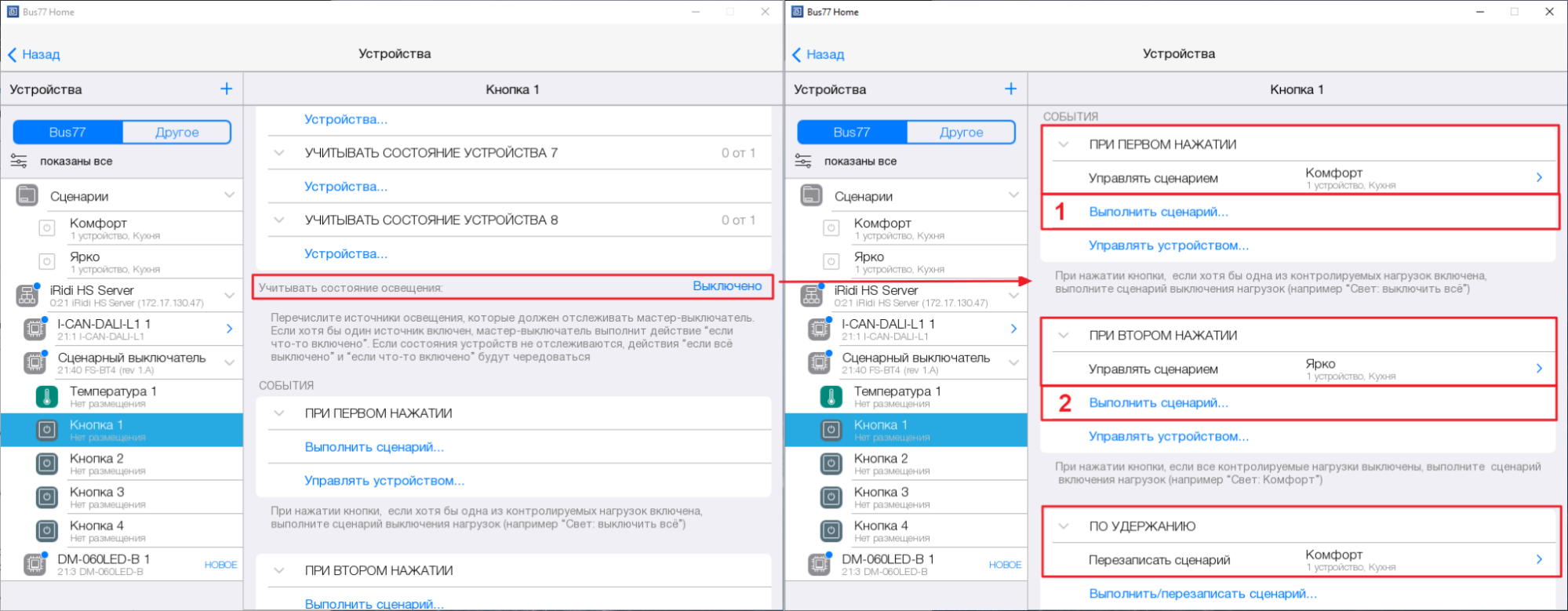This screenshot has height=611, width=1568.
Task: Select the Bus77 tab in the left window
Action: (x=67, y=132)
